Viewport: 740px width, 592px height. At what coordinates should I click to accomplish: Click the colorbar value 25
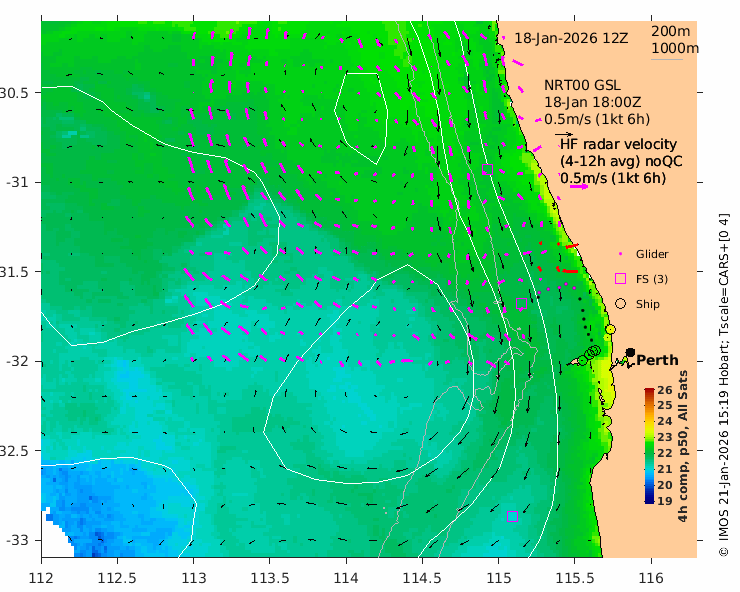coord(664,405)
